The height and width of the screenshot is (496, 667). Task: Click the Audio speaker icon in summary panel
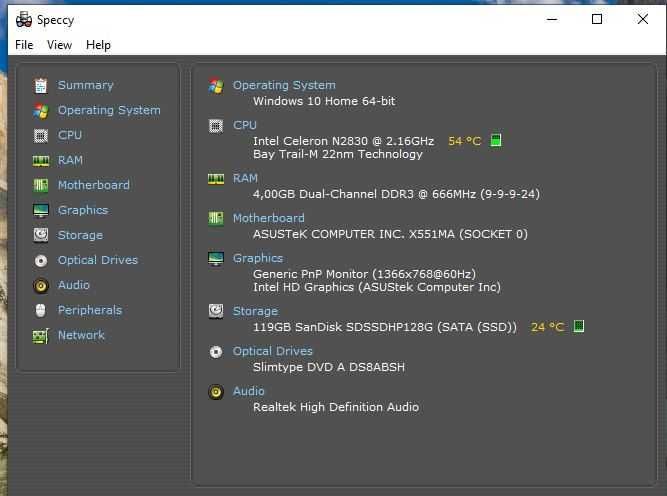[x=216, y=392]
